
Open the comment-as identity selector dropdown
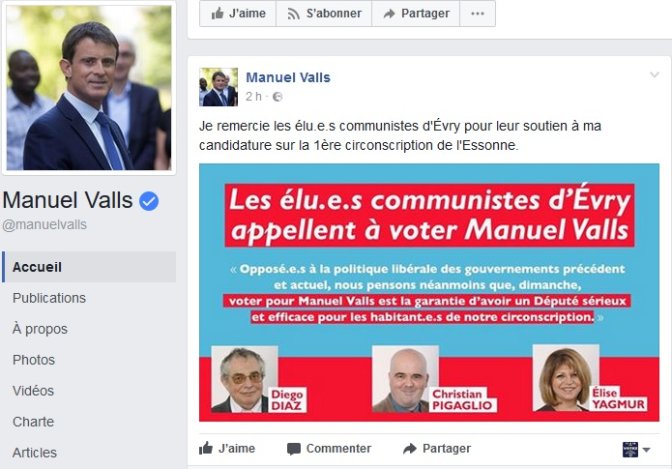point(636,449)
